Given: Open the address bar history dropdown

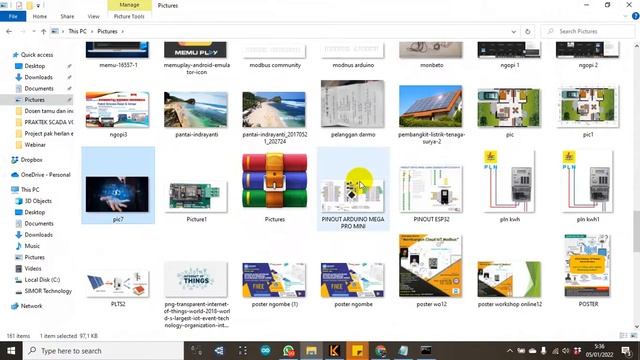Looking at the screenshot, I should [513, 31].
